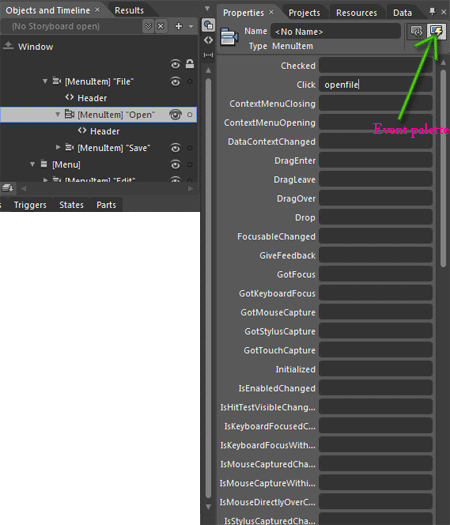The height and width of the screenshot is (525, 450).
Task: Click scroll-down arrow at bottom of middle strip
Action: tap(208, 506)
